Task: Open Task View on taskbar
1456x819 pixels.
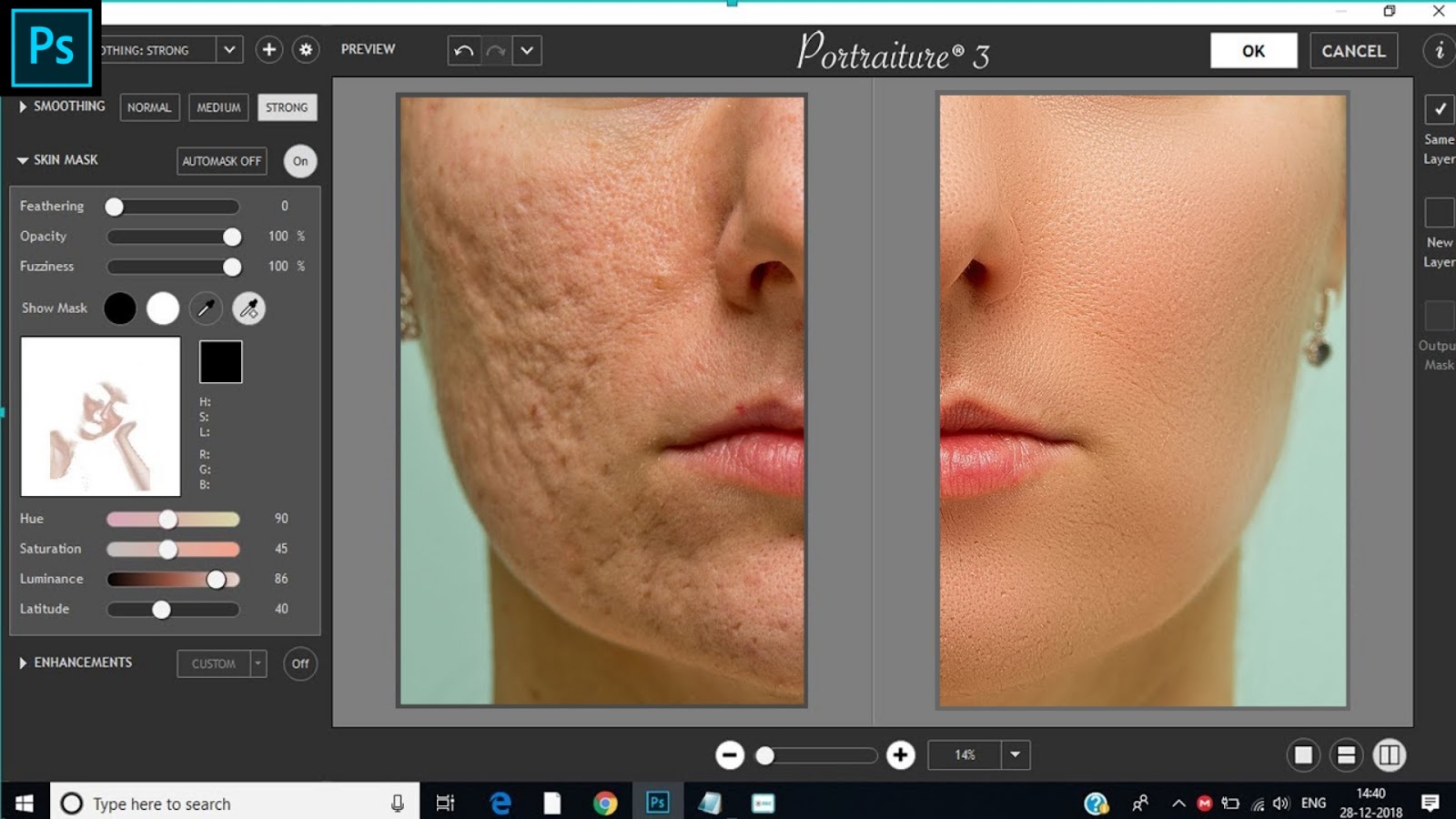Action: tap(445, 804)
